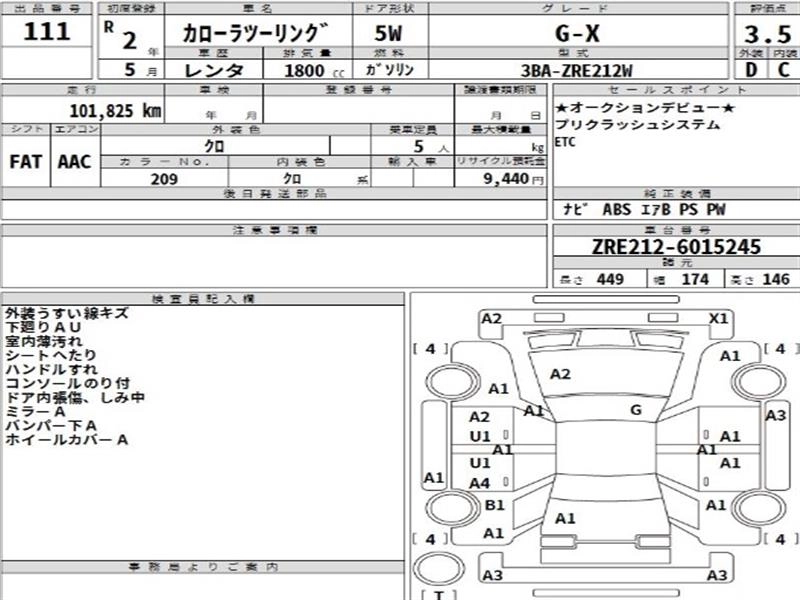Click the chassis number ZRE212-6015245
Viewport: 800px width, 600px height.
676,247
